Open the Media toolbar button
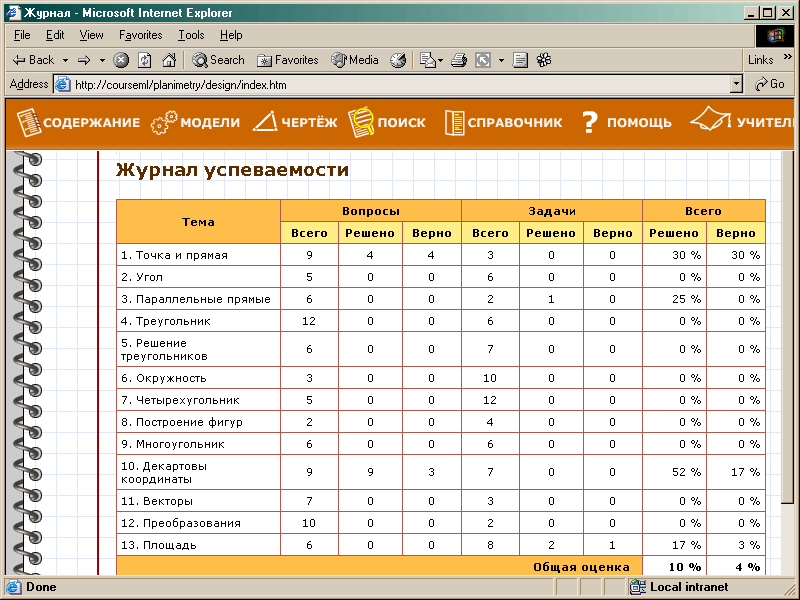800x600 pixels. tap(355, 60)
